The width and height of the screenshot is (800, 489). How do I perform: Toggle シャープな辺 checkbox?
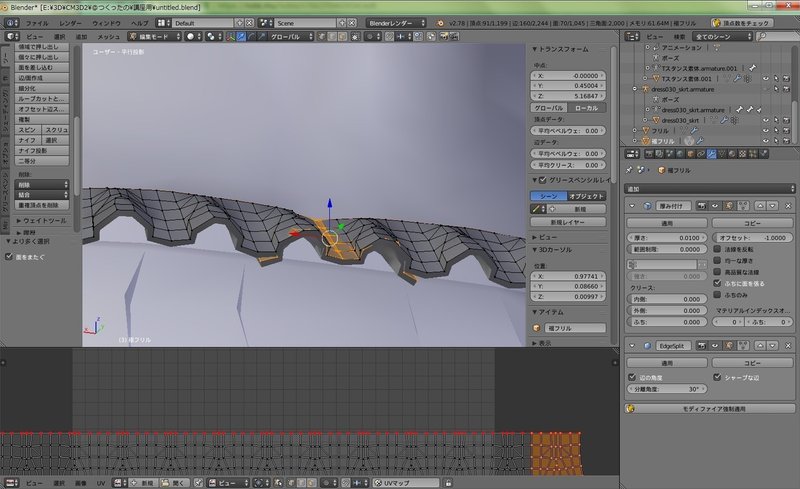tap(717, 377)
